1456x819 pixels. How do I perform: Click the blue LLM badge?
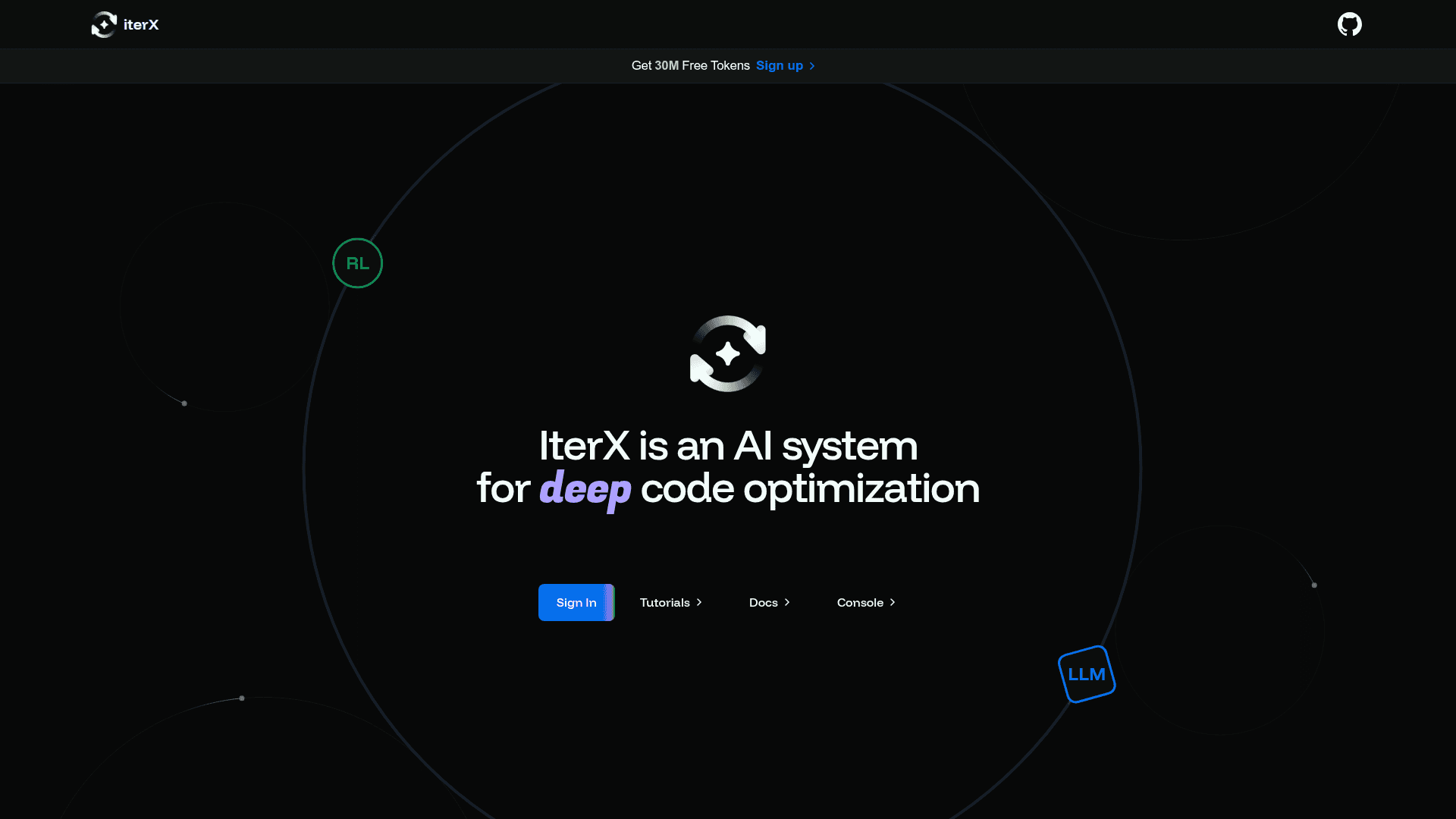click(x=1087, y=673)
